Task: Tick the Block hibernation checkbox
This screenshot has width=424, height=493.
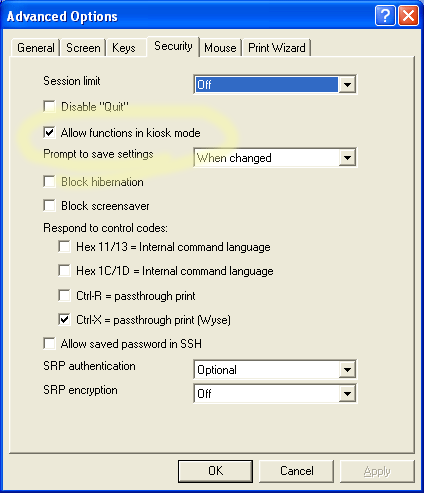Action: pos(49,182)
